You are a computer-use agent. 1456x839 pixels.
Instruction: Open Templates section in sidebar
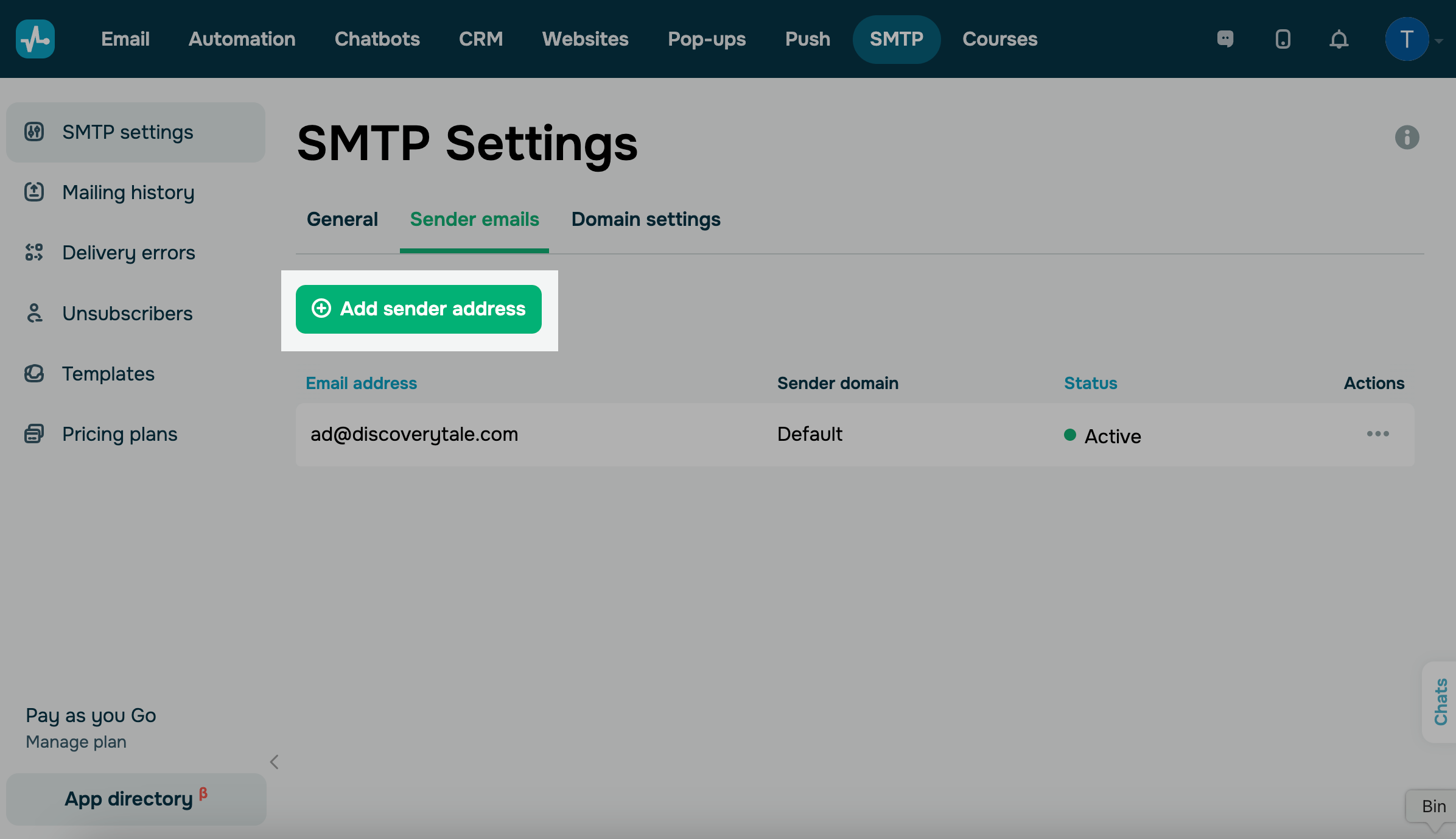click(x=108, y=374)
